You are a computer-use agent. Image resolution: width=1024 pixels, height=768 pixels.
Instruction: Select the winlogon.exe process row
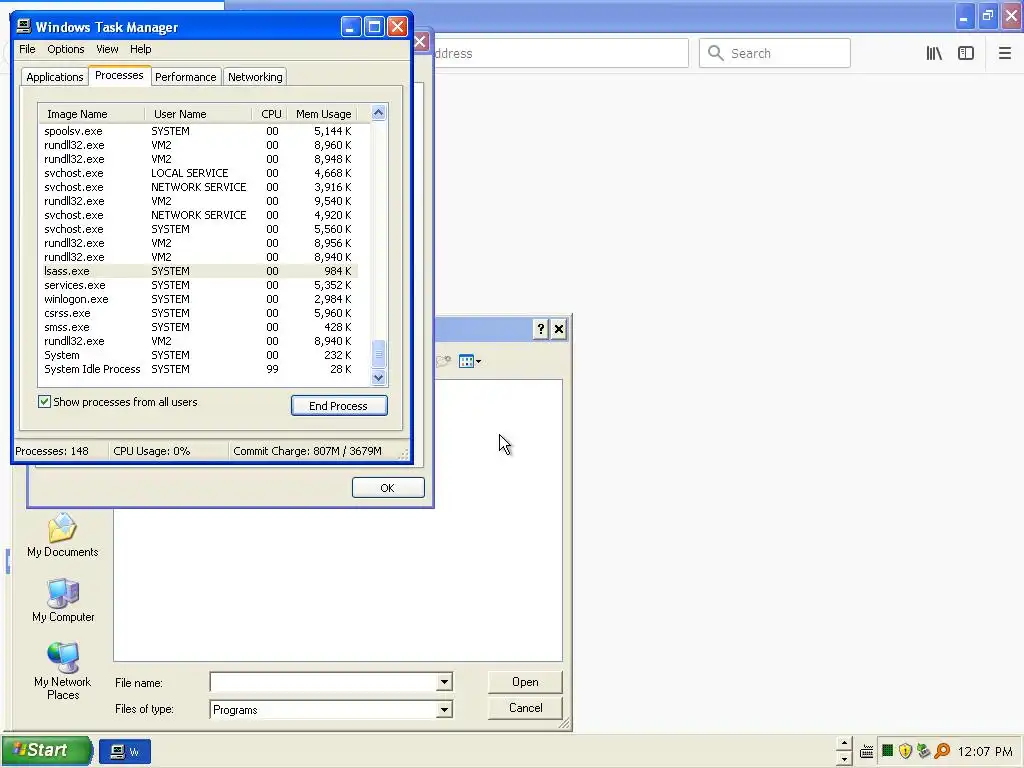[199, 299]
